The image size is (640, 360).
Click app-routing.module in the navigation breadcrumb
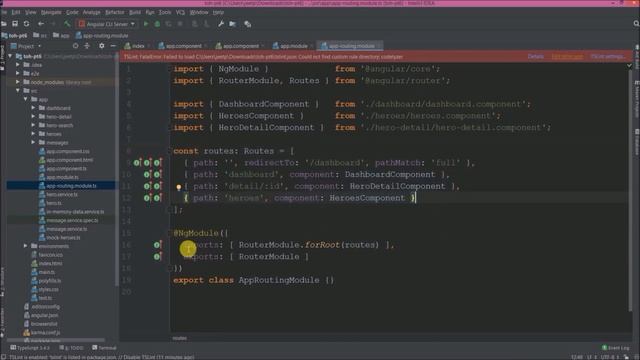coord(102,36)
